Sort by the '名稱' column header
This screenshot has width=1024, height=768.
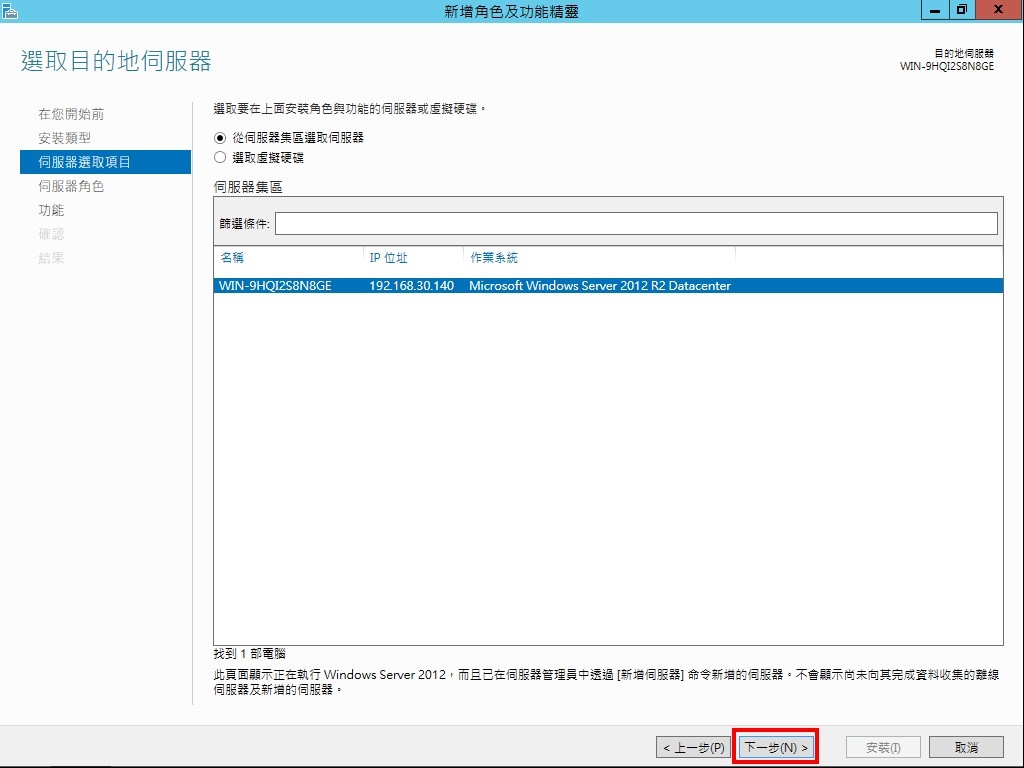pyautogui.click(x=232, y=258)
